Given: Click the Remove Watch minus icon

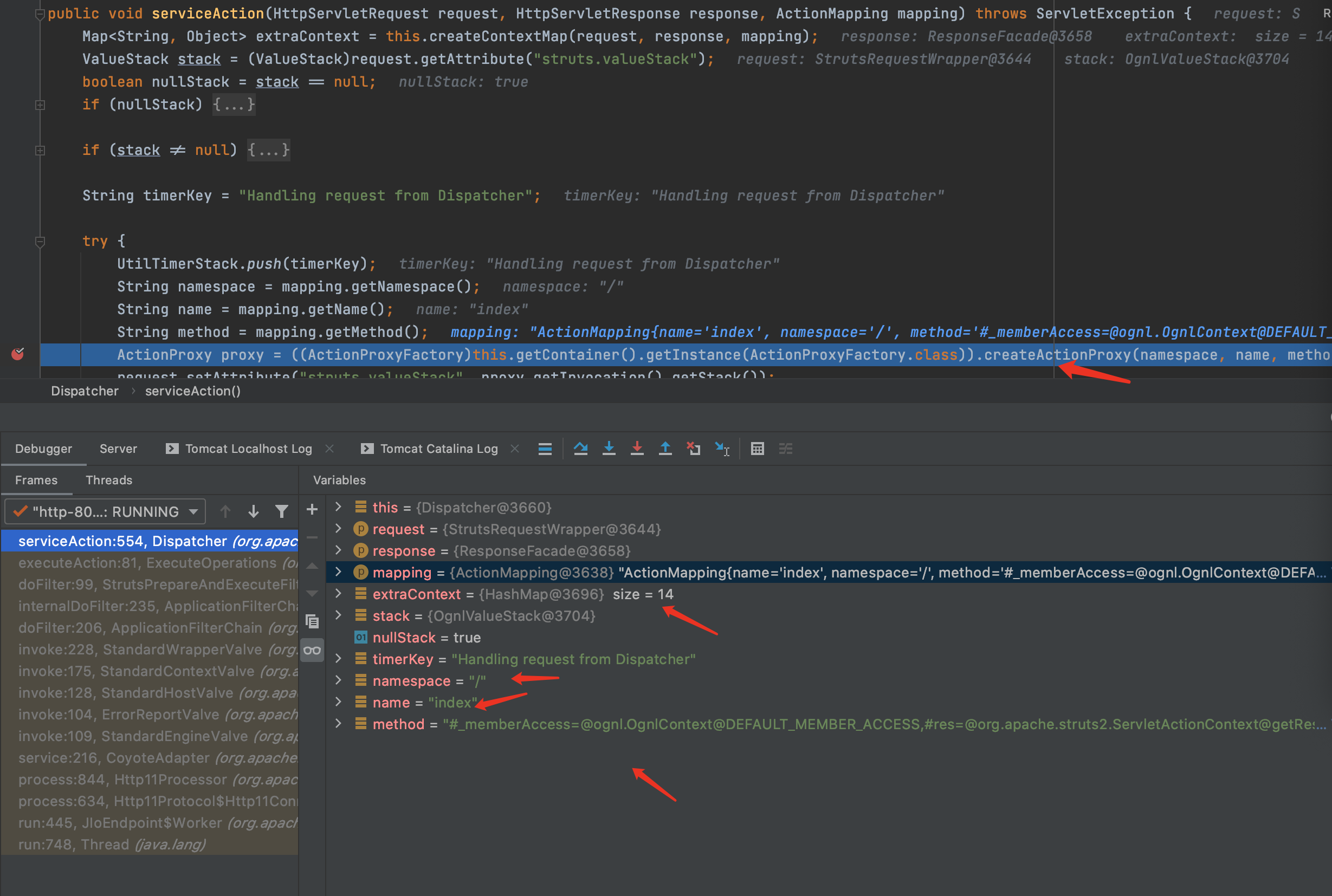Looking at the screenshot, I should 312,537.
